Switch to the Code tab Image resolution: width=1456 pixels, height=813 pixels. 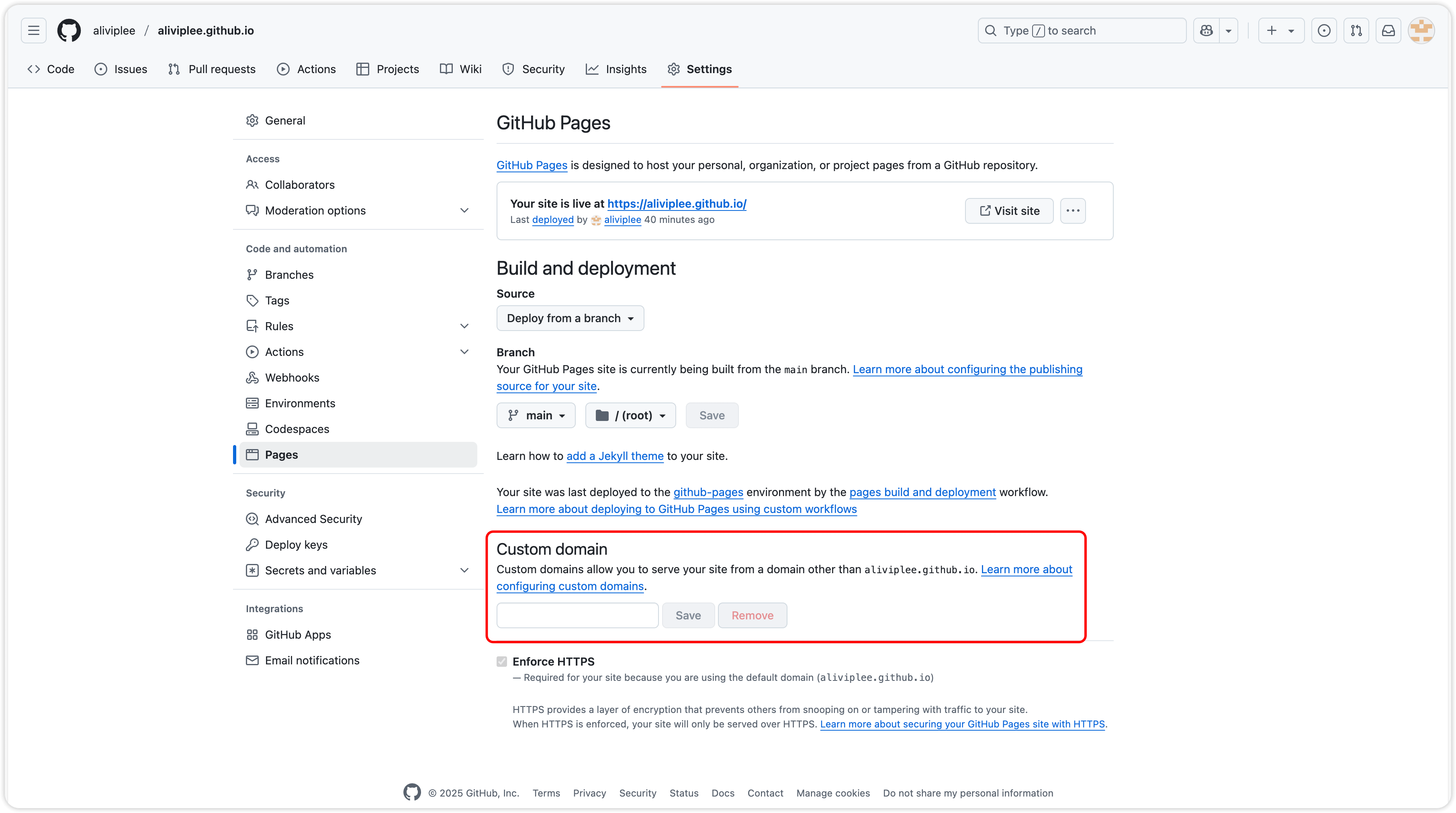(51, 69)
